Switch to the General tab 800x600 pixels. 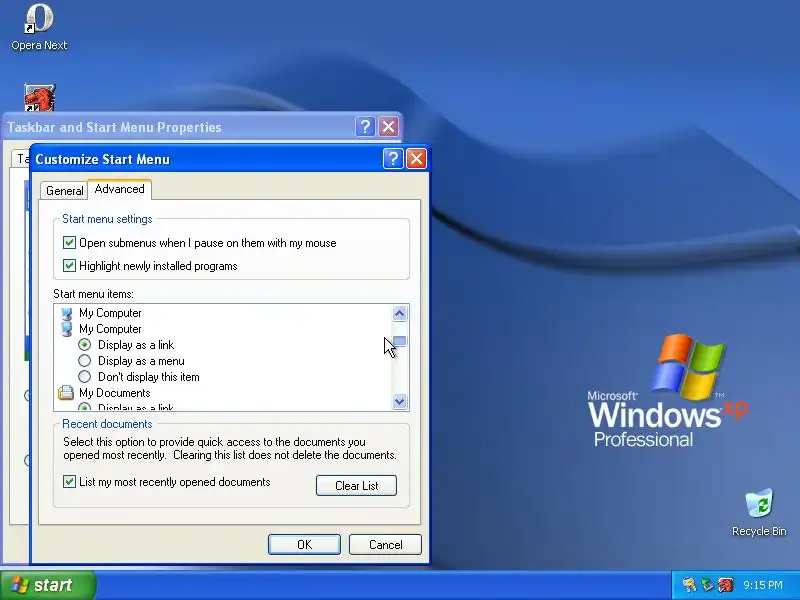(x=64, y=190)
